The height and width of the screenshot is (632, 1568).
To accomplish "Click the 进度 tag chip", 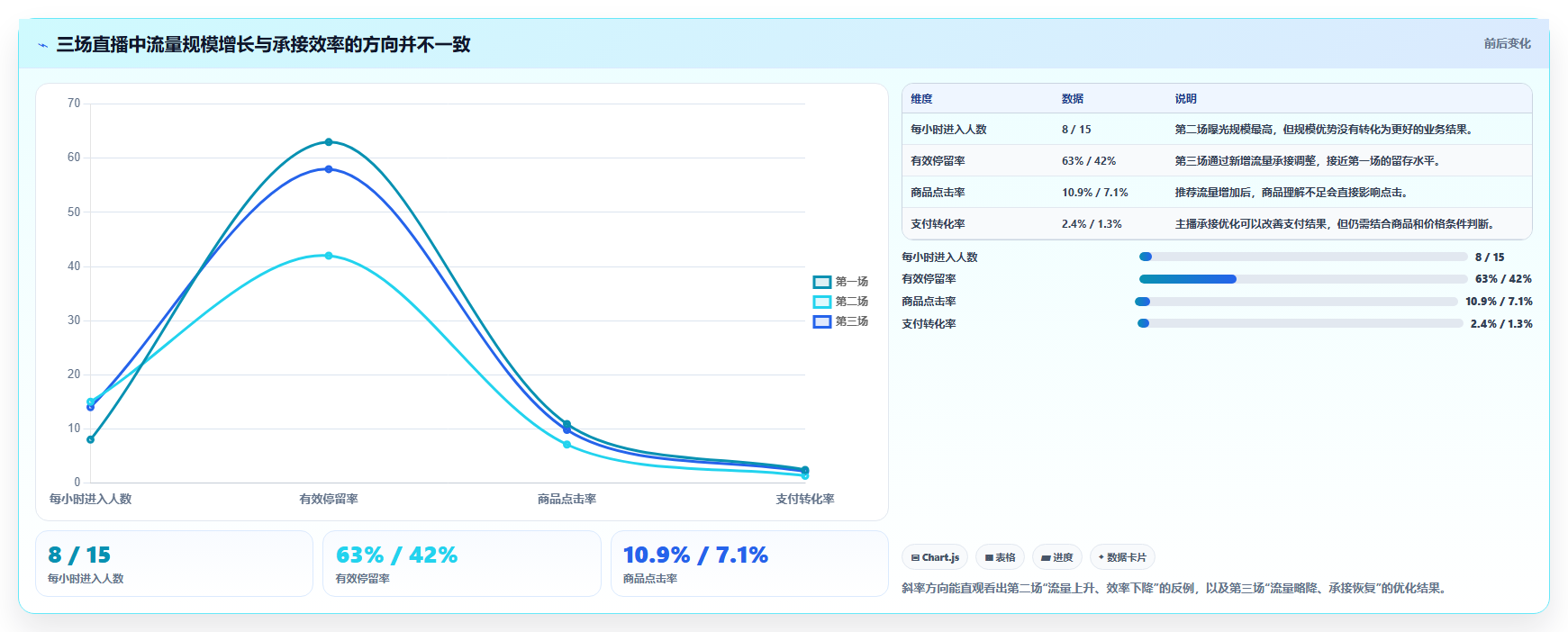I will [x=1057, y=557].
